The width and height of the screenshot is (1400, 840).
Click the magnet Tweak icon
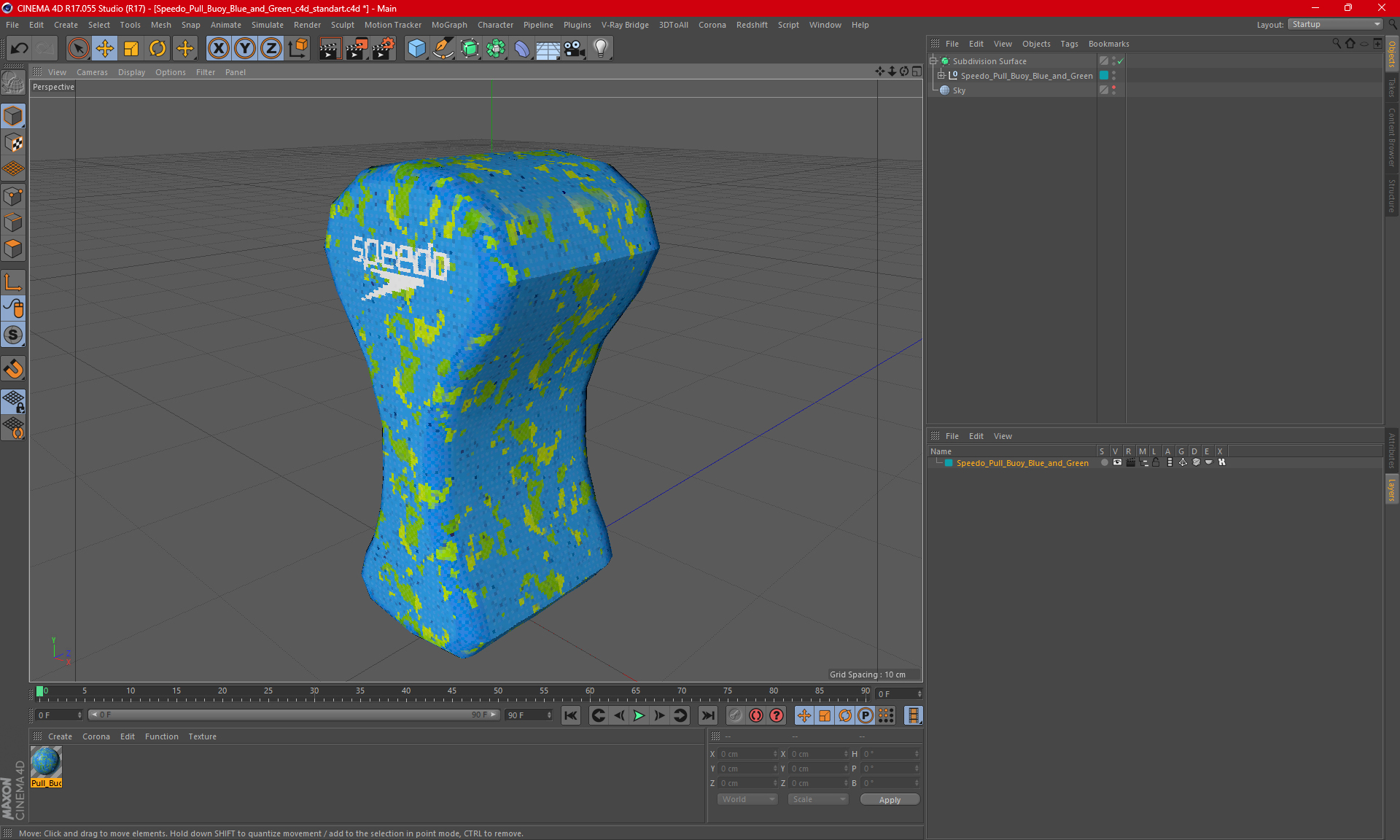point(13,368)
